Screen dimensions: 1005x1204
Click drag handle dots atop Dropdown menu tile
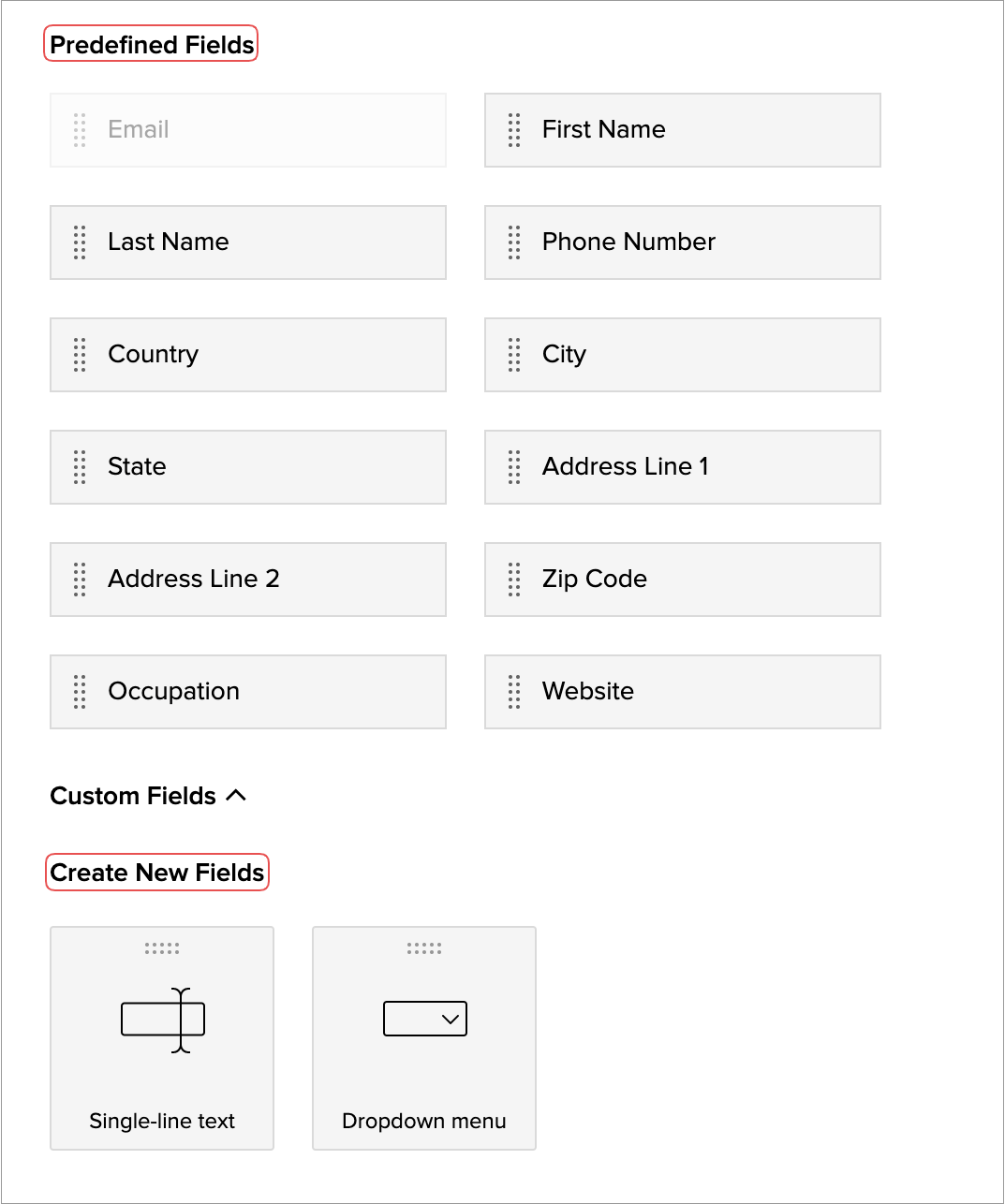coord(424,948)
